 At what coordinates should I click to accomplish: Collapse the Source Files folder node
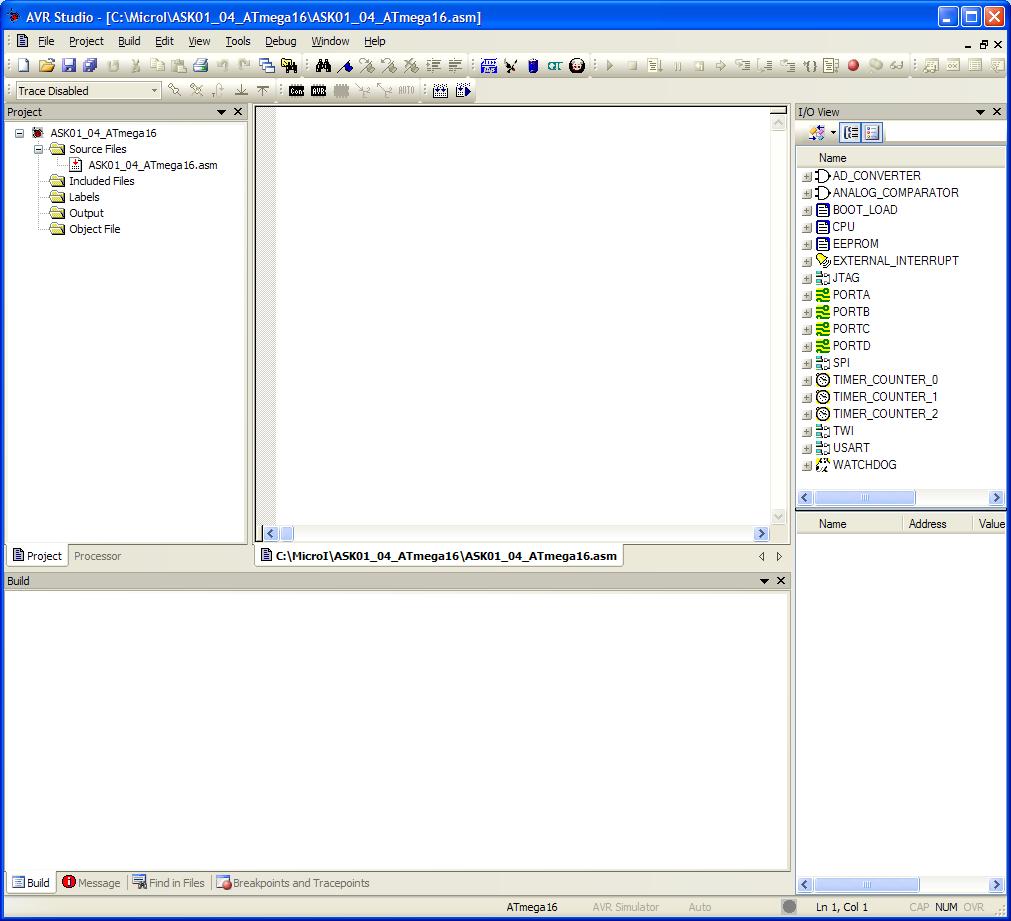tap(38, 149)
